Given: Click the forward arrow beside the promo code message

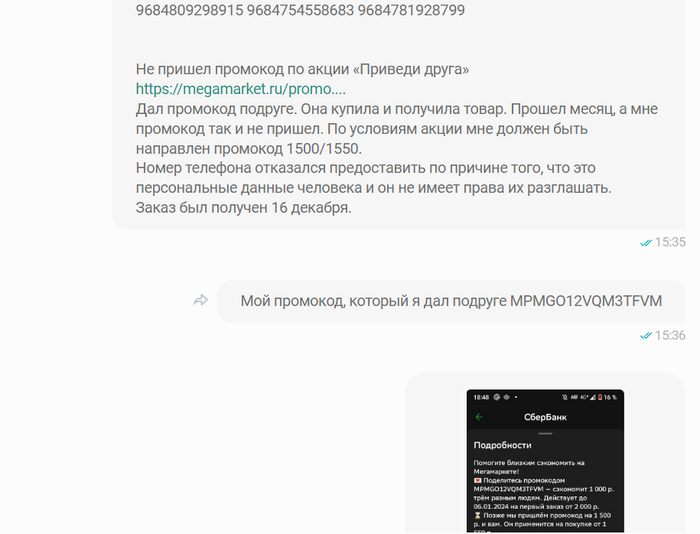Looking at the screenshot, I should point(200,300).
